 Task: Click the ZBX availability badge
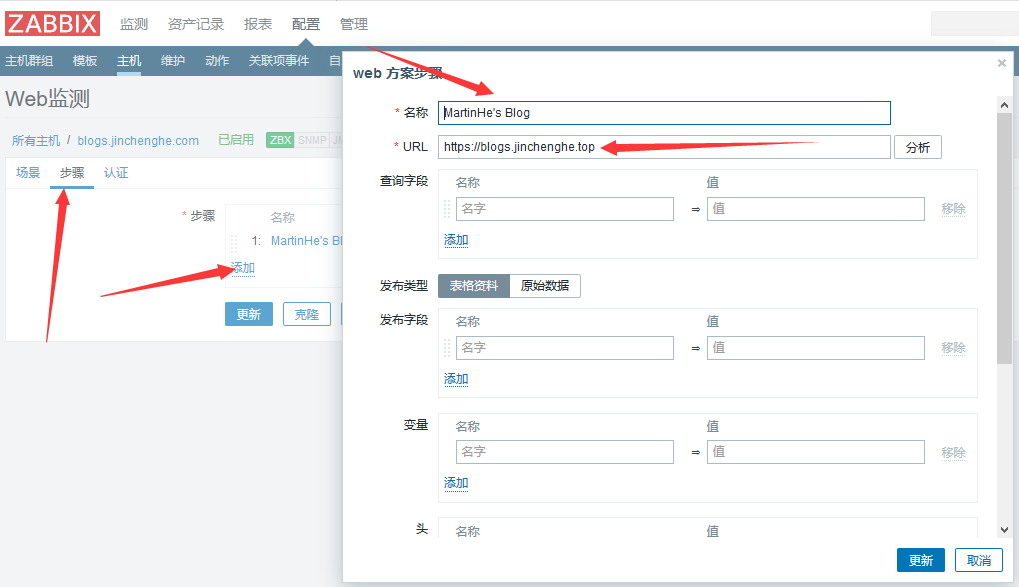pos(280,140)
